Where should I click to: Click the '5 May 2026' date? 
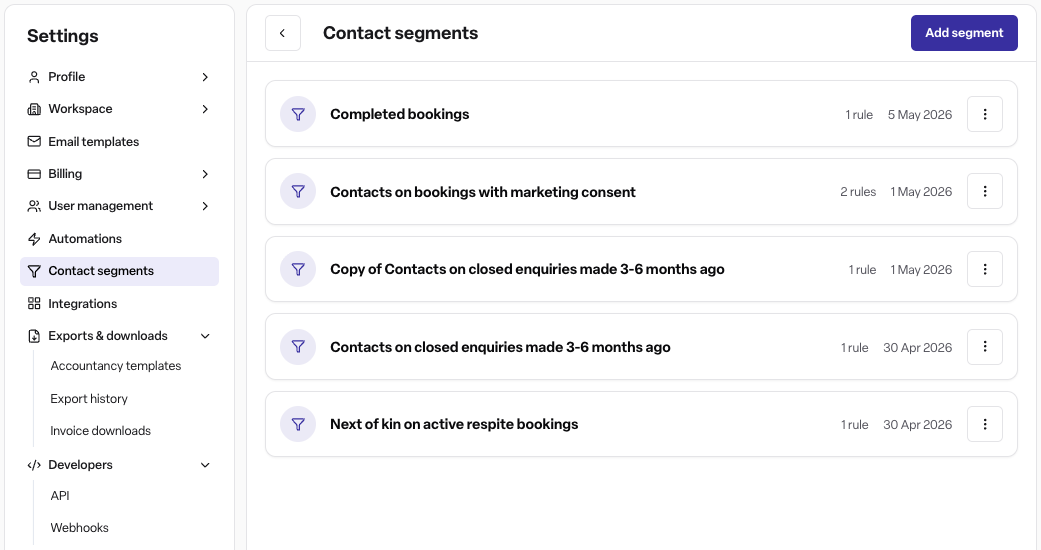click(x=920, y=115)
